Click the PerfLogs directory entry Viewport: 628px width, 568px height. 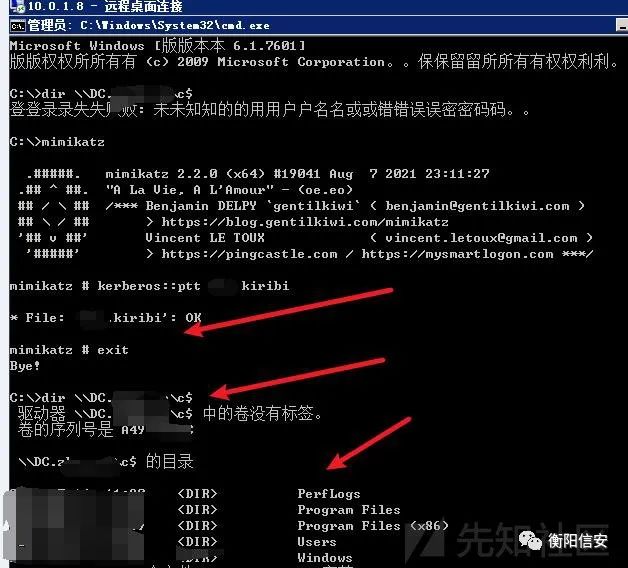click(329, 494)
